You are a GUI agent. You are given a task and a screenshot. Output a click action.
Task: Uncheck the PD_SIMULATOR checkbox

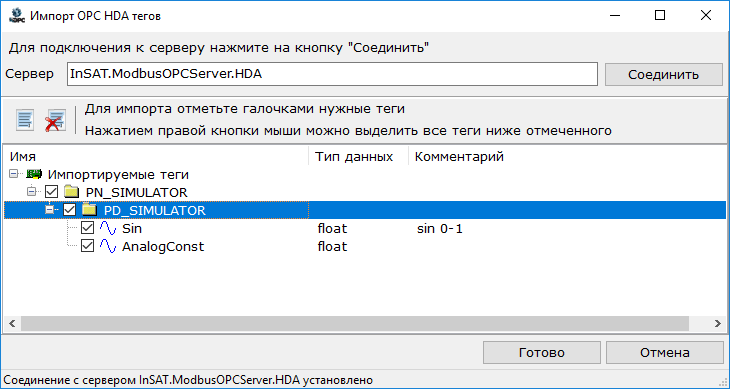click(x=69, y=210)
